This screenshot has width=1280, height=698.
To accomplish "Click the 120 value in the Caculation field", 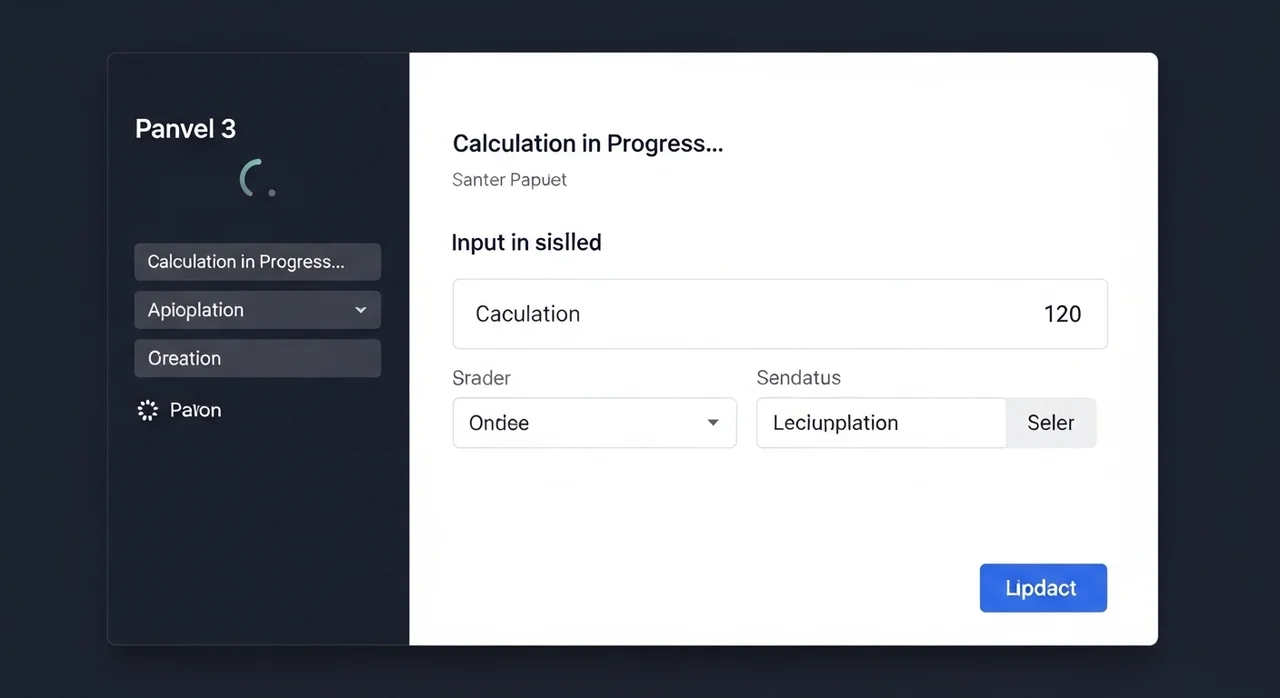I will pos(1062,314).
